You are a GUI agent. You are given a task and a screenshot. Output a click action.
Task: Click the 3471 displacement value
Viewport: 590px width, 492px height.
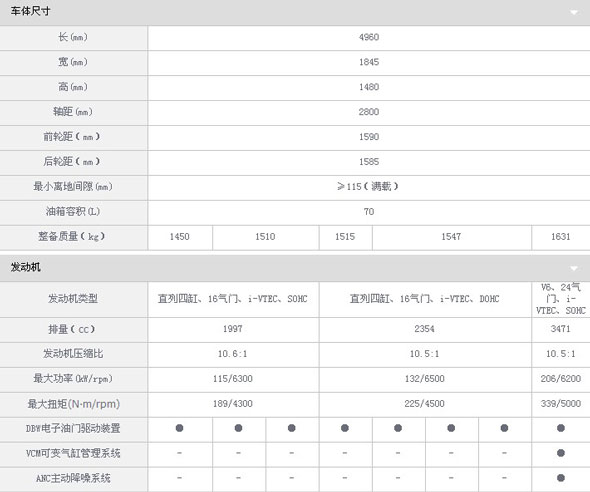(561, 329)
